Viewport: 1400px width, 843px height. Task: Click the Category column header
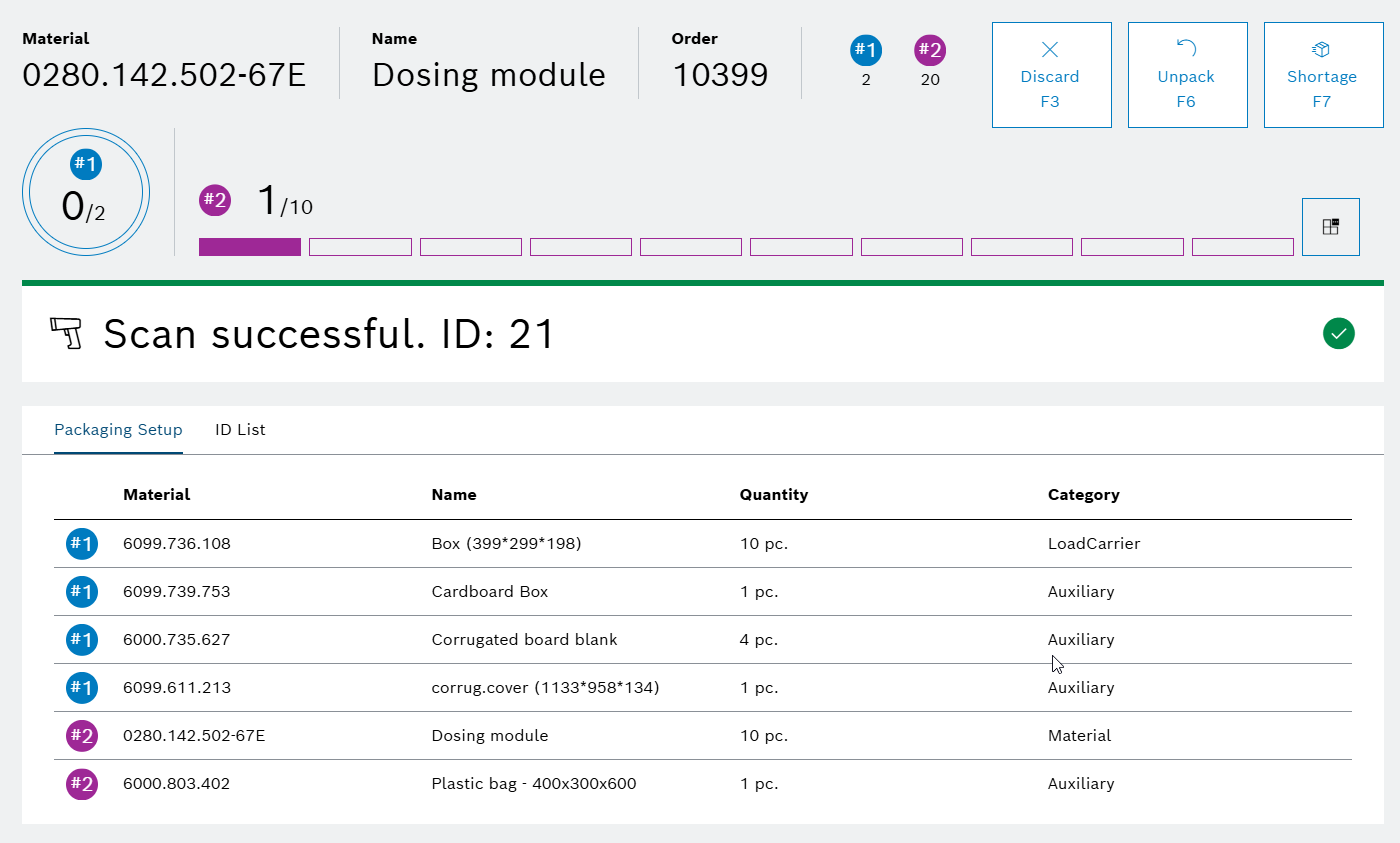pos(1083,495)
